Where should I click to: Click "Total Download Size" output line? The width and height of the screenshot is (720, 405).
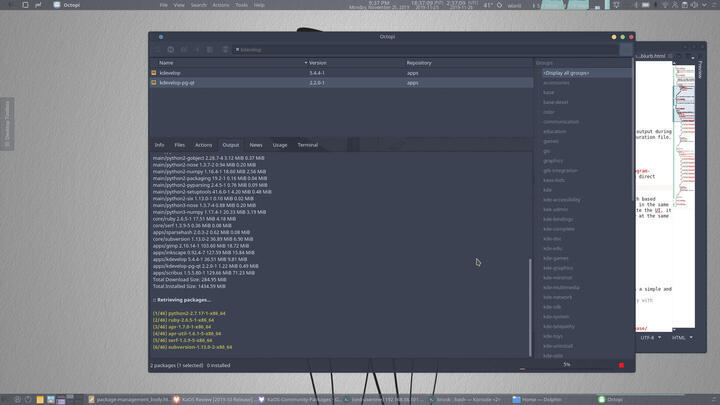click(x=190, y=279)
